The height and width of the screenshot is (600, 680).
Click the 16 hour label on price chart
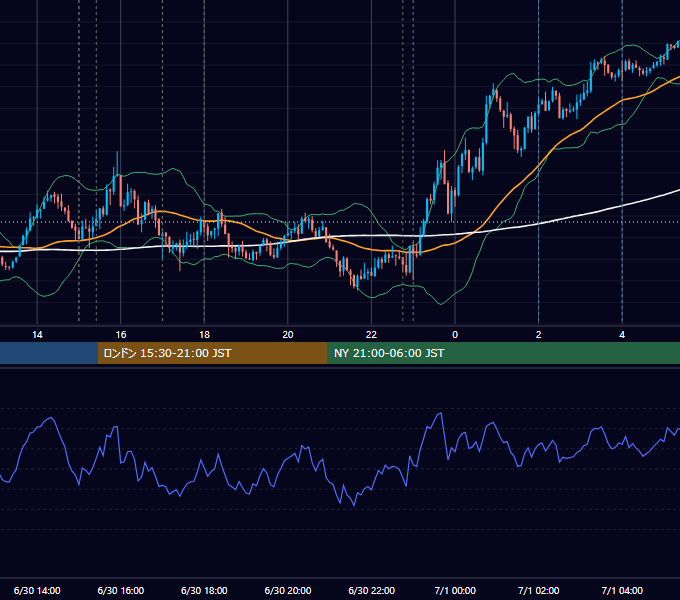(121, 335)
